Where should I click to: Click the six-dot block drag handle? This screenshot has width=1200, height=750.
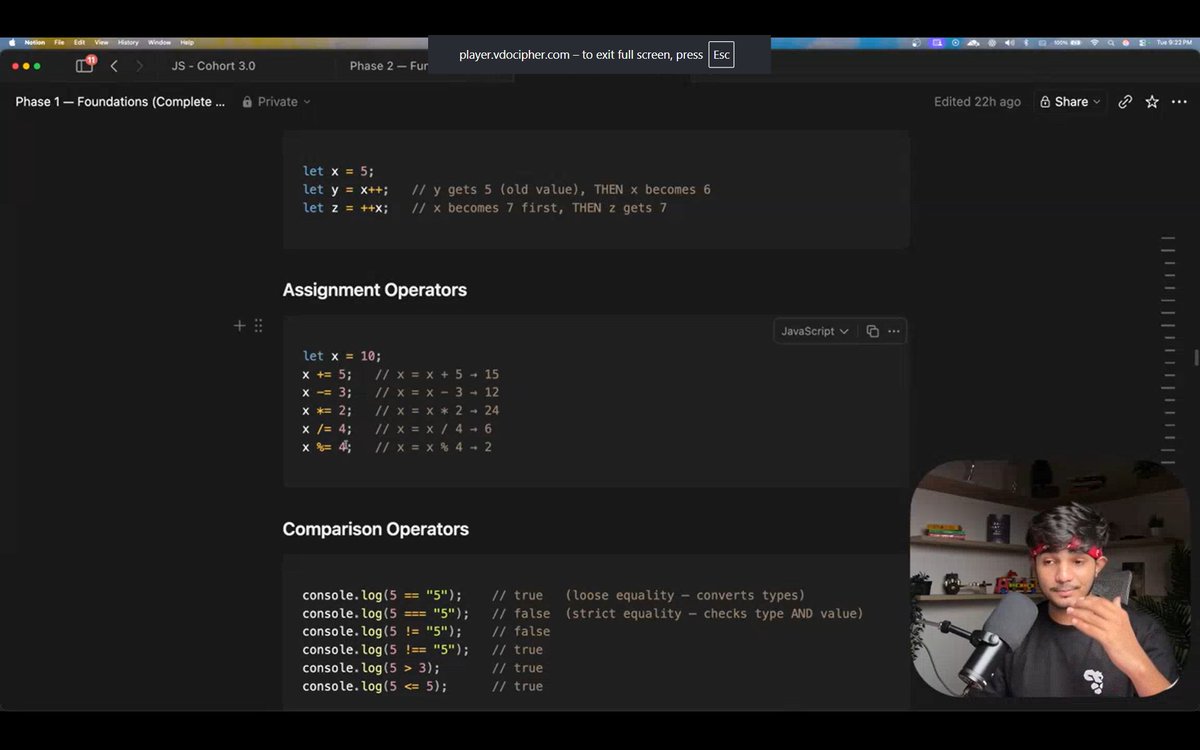pyautogui.click(x=258, y=325)
